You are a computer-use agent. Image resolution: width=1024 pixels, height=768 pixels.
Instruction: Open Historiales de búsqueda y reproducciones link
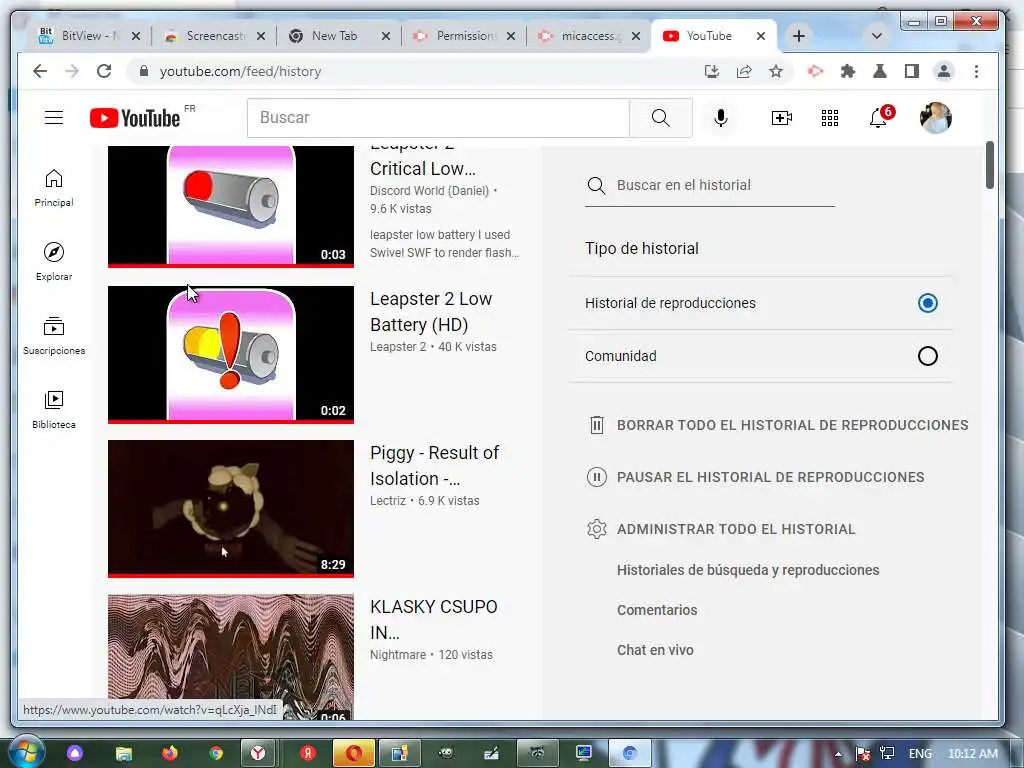748,570
